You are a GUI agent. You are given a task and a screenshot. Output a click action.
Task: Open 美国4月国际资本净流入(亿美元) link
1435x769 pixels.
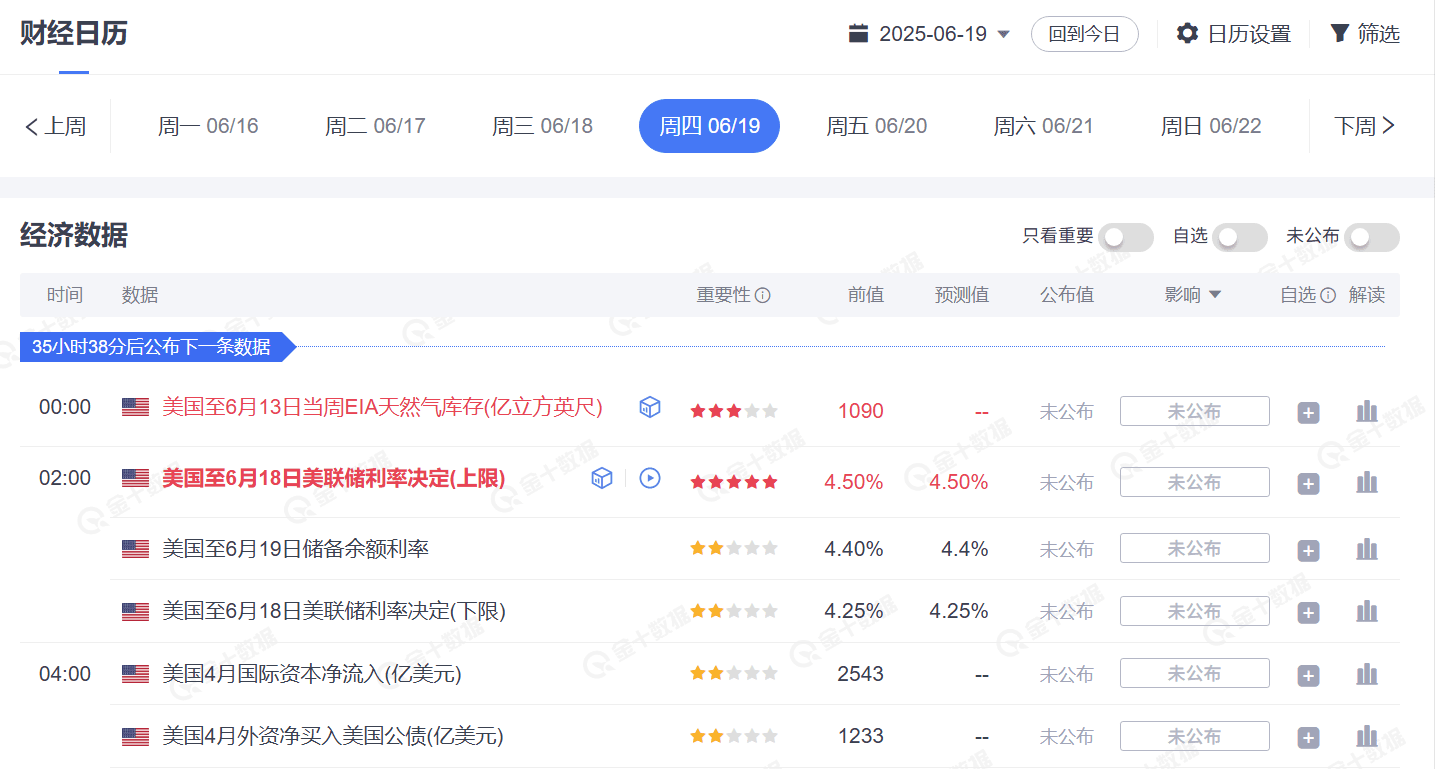tap(312, 674)
